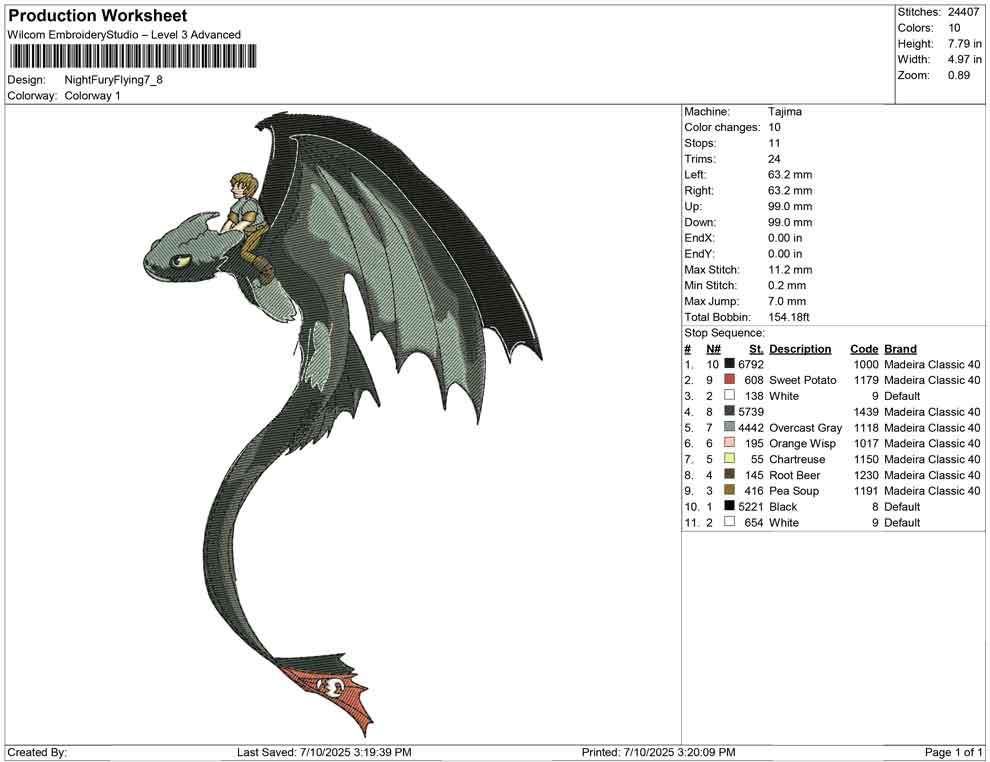Click the 'Orange Wisp' description
Screen dimensions: 990x762
802,443
